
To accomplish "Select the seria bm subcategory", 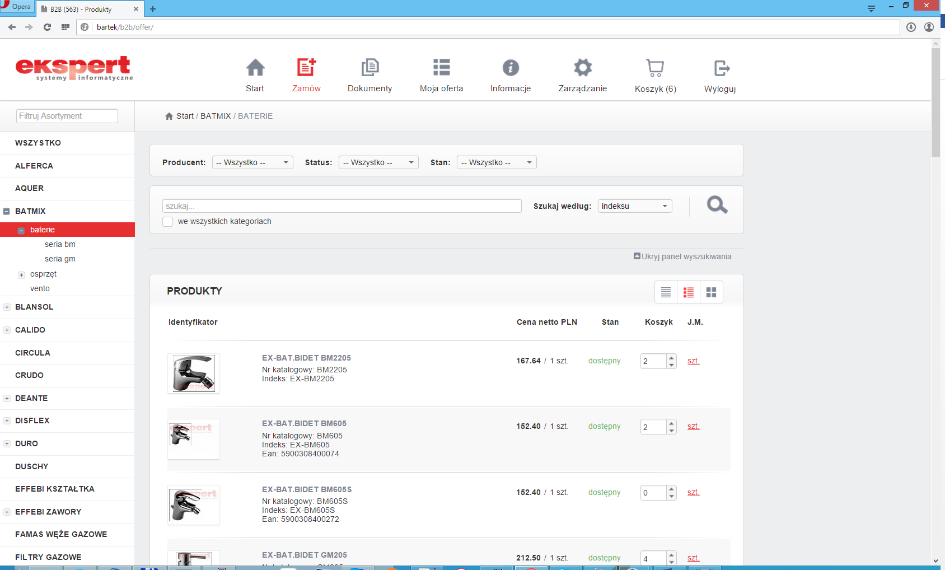I will (60, 244).
